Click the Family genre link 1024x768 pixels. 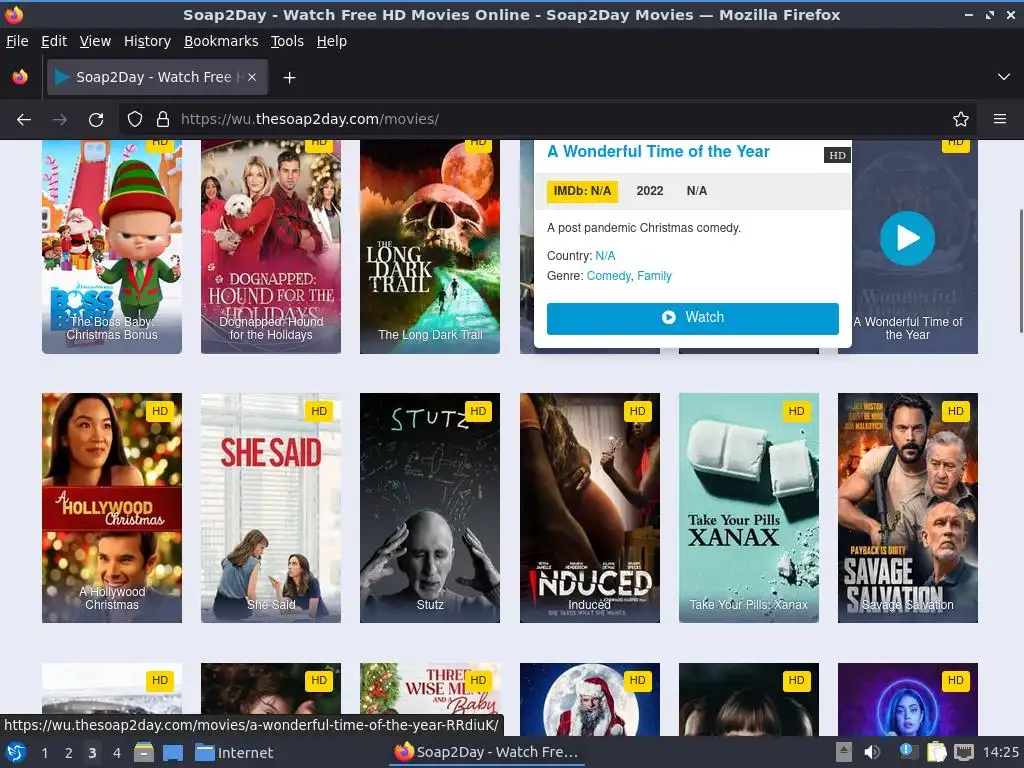coord(654,276)
